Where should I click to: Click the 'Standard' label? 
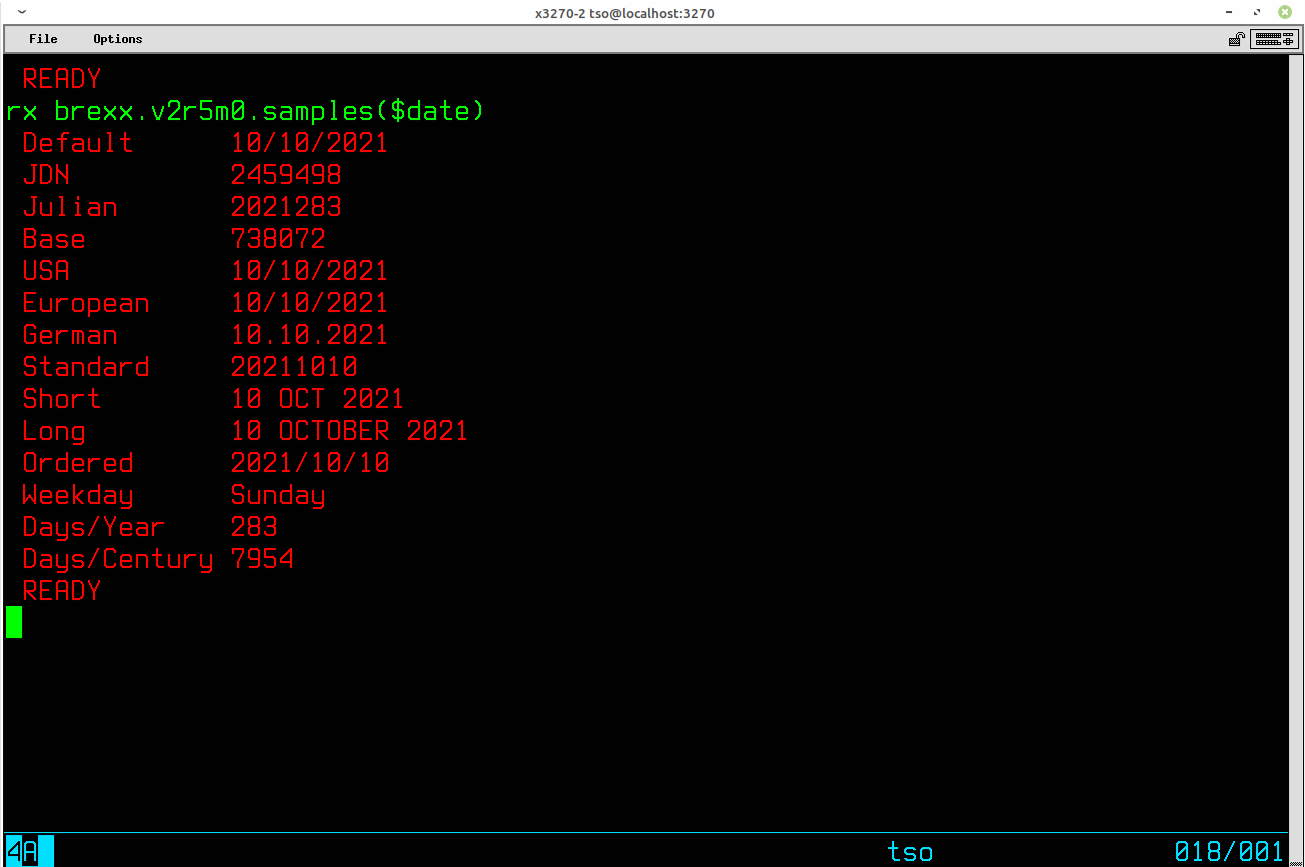(x=86, y=366)
